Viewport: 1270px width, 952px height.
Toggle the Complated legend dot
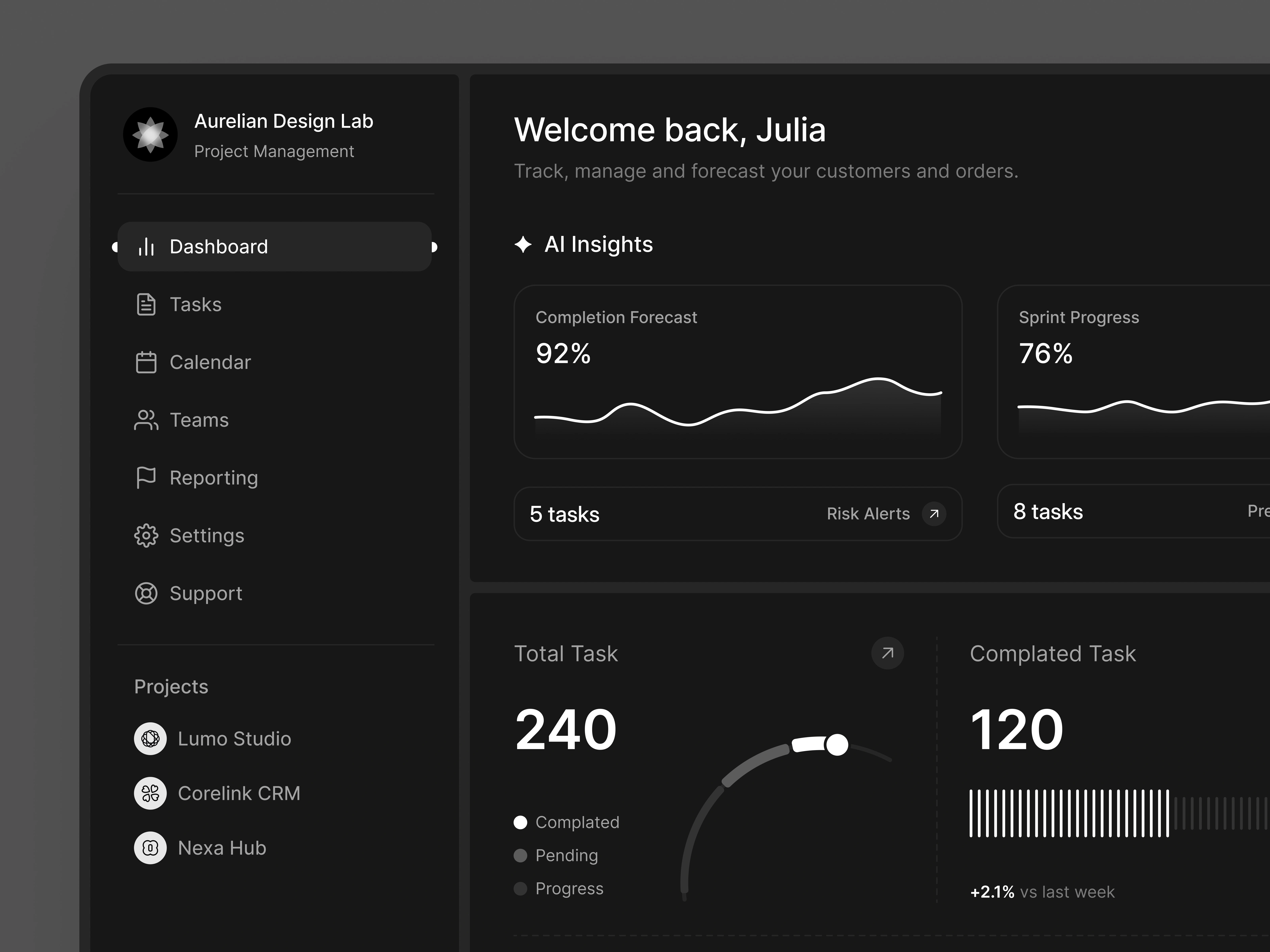[x=520, y=822]
